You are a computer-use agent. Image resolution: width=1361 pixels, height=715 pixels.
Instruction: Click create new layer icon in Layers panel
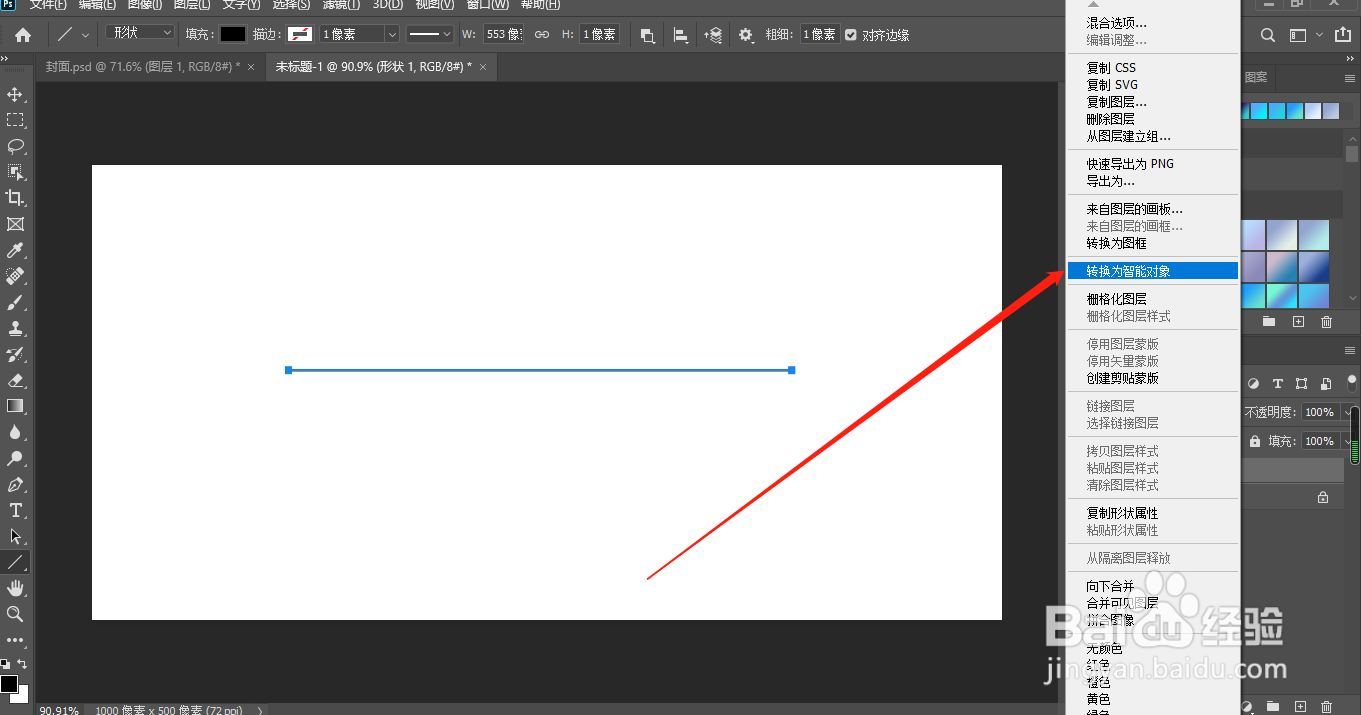1300,707
